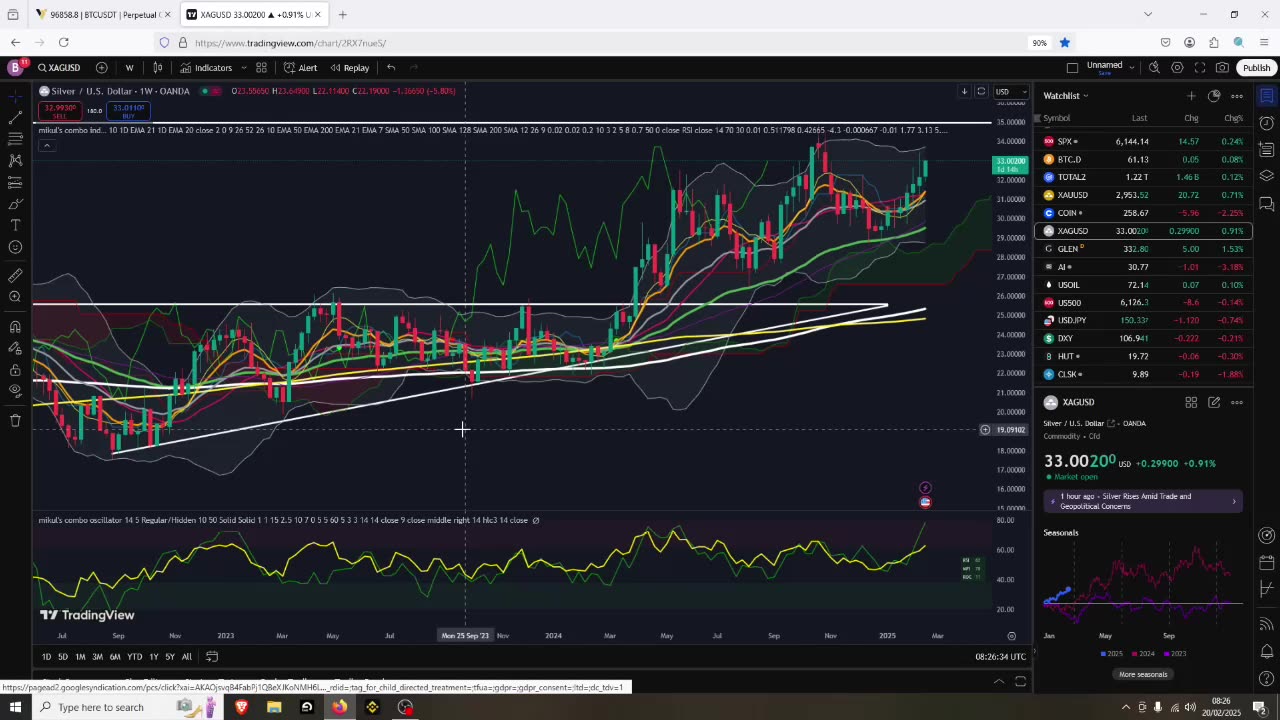Select the crosshair cursor tool
1280x720 pixels.
[x=15, y=96]
